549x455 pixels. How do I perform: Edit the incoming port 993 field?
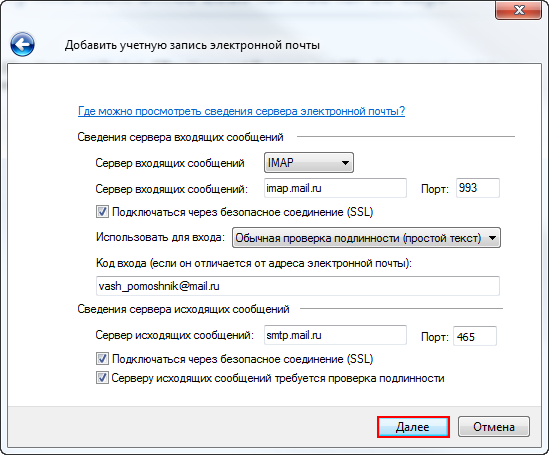(478, 188)
